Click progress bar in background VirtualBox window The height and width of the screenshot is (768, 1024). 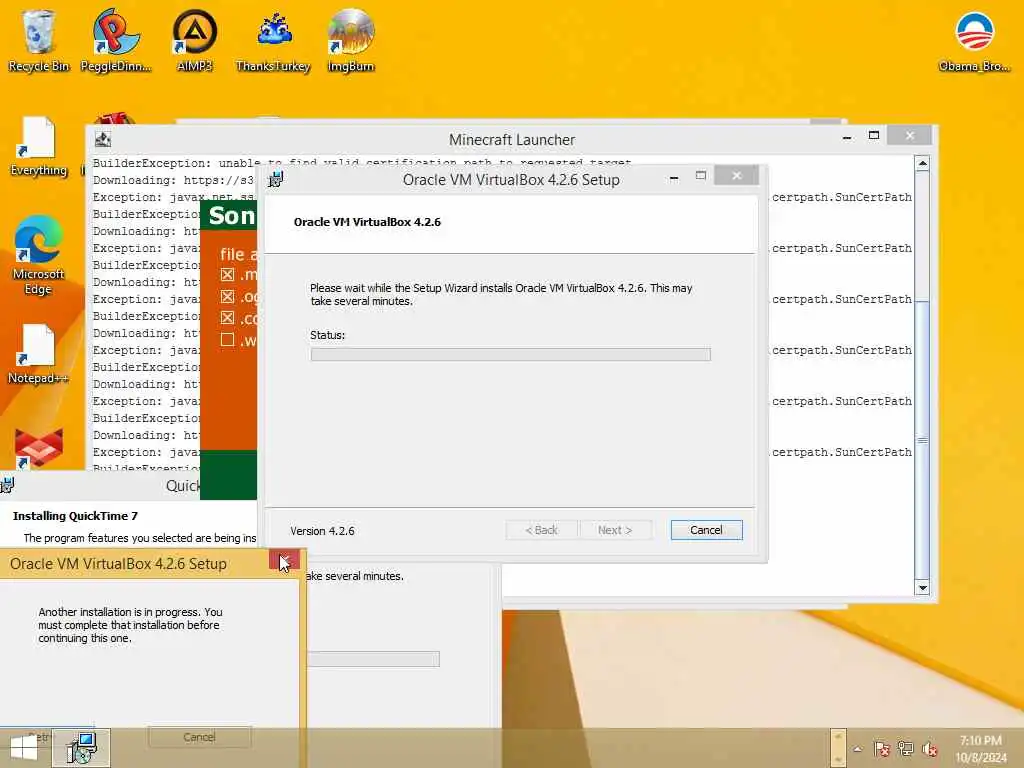click(x=374, y=659)
